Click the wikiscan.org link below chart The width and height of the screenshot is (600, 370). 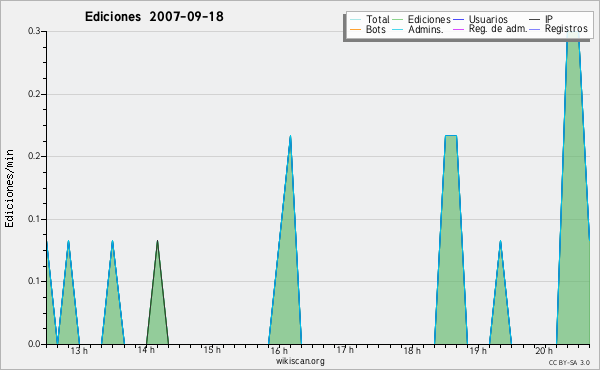click(300, 361)
